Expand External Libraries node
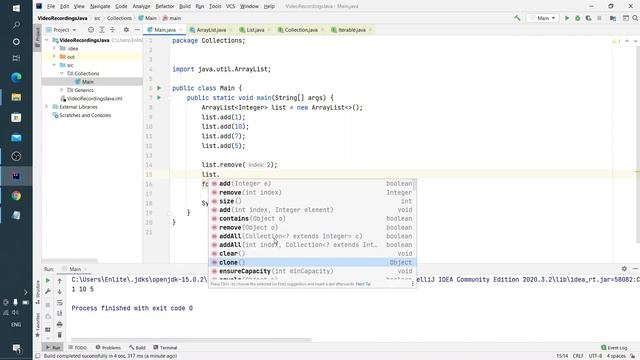640x360 pixels. coord(47,107)
